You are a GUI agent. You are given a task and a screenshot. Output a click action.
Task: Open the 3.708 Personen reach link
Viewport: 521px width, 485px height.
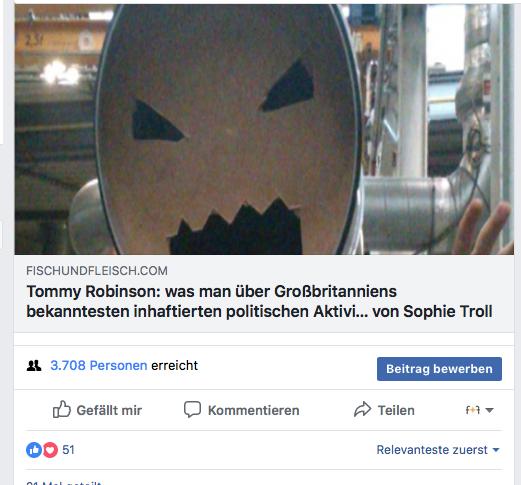99,366
